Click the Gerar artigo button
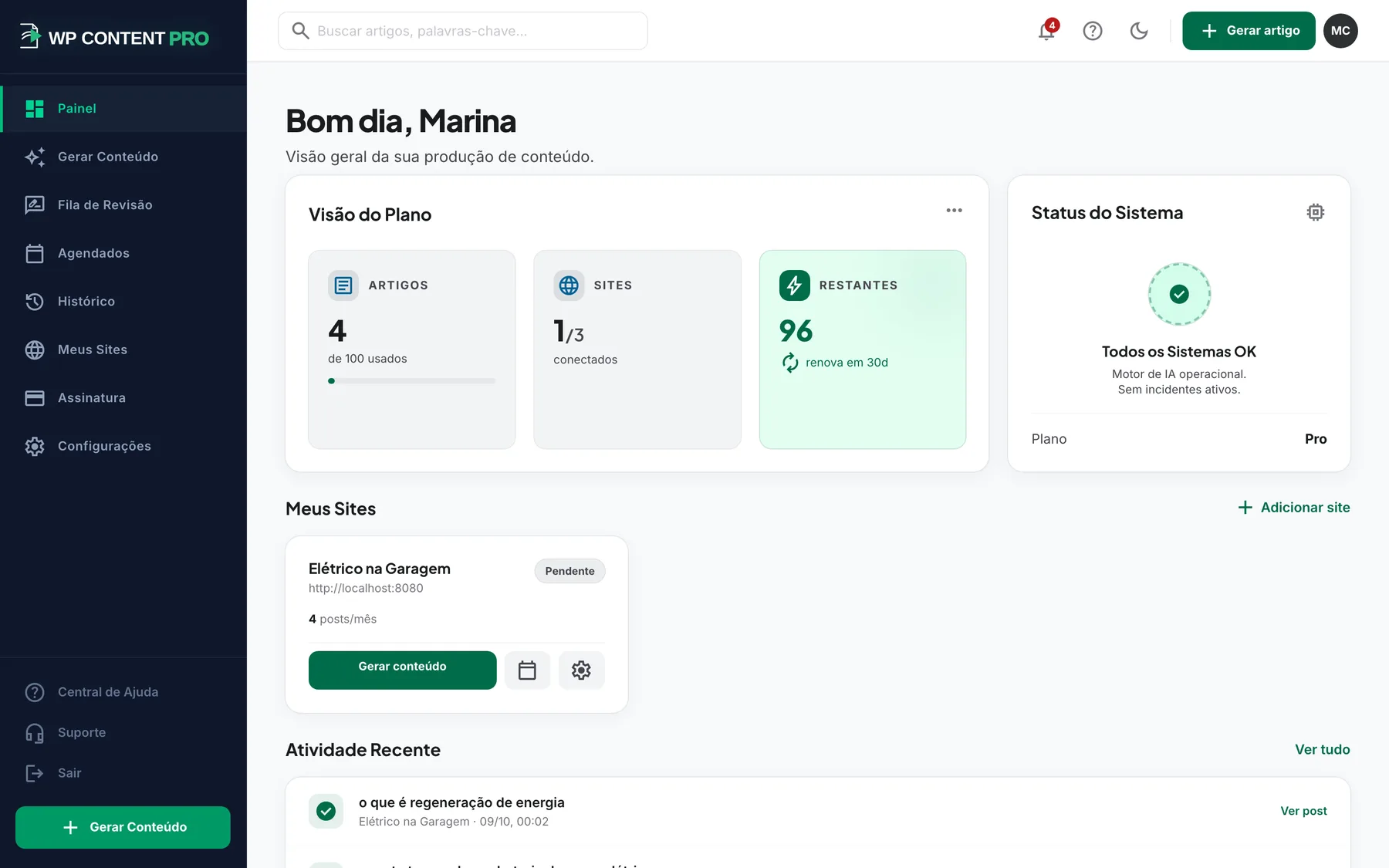The image size is (1389, 868). [1249, 31]
